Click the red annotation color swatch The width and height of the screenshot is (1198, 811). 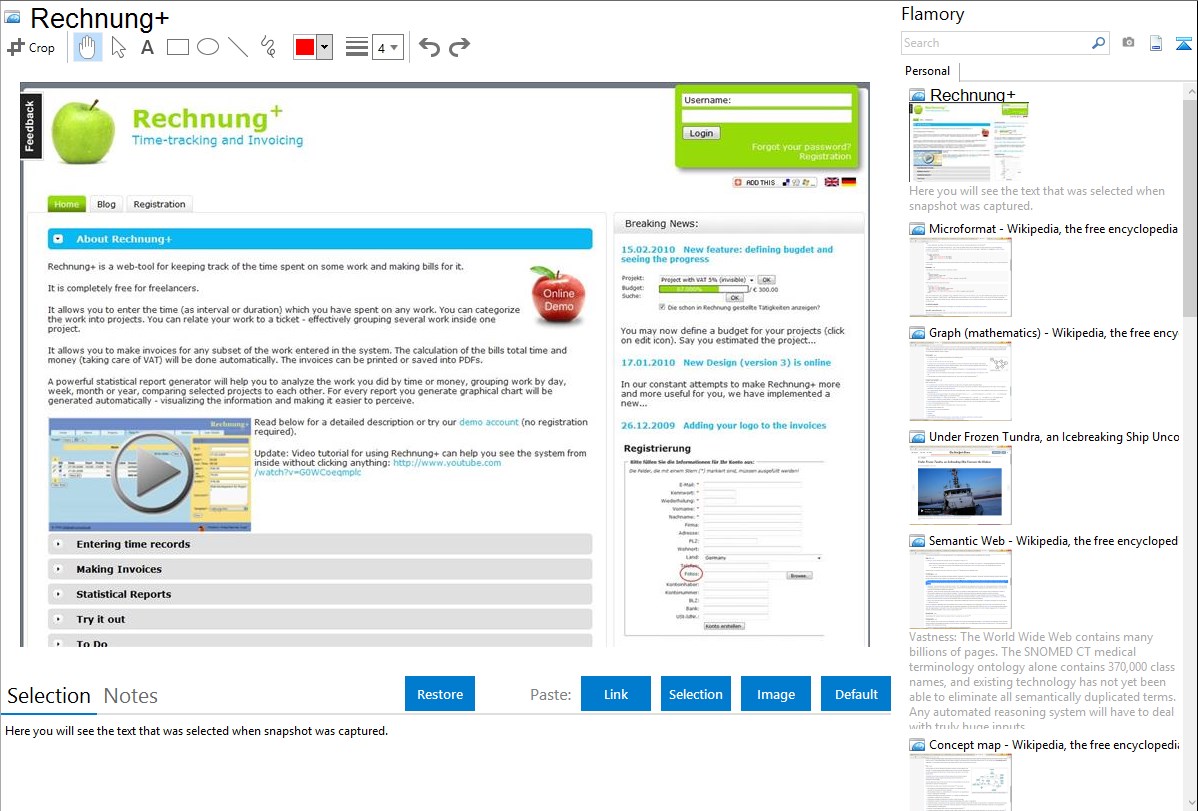(x=305, y=47)
